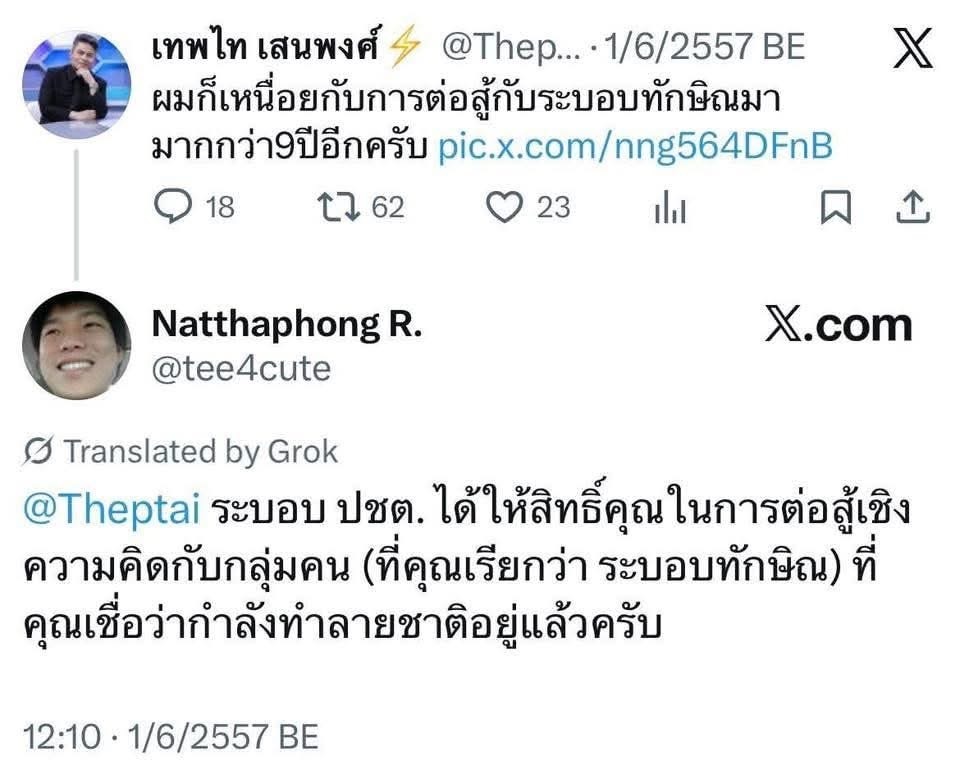Bookmark the top tweet

pos(835,207)
